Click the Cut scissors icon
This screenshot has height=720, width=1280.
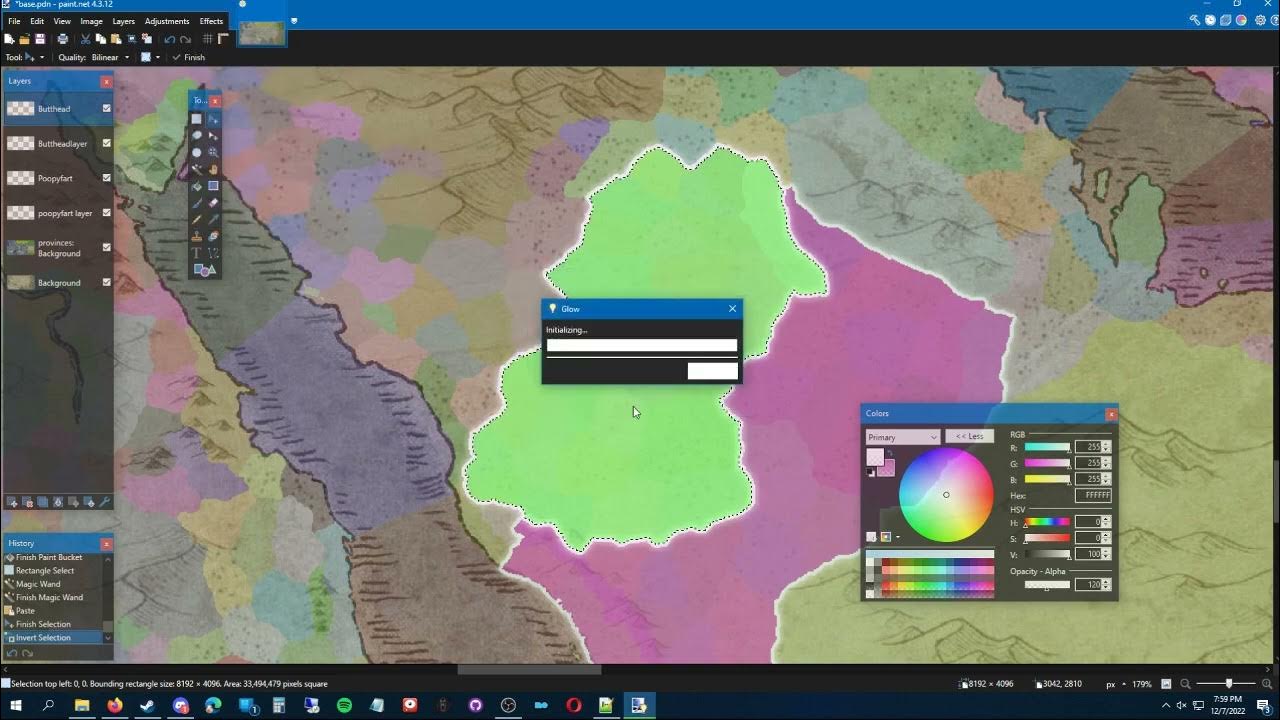click(x=85, y=39)
